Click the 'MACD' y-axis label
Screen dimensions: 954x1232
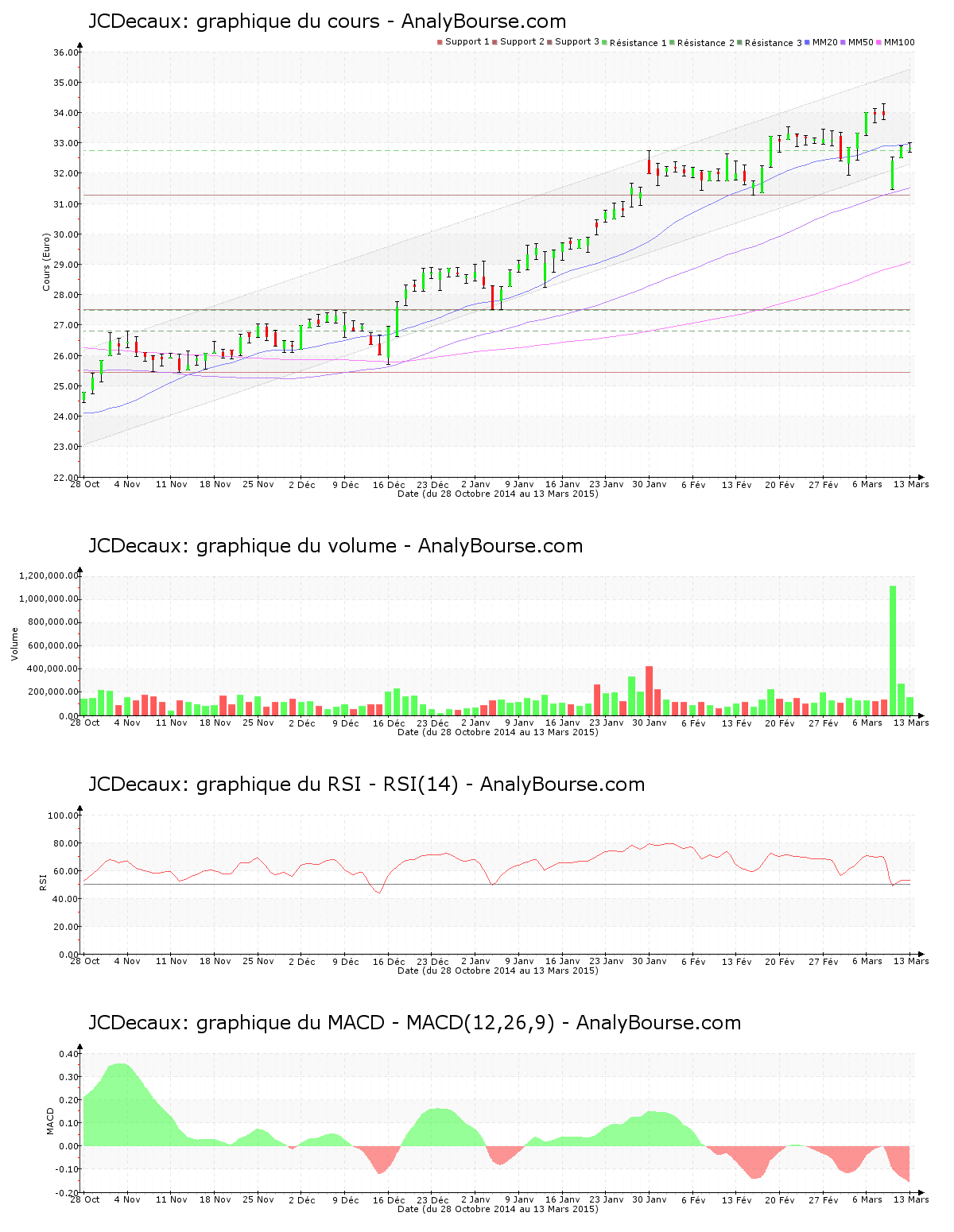click(50, 1121)
